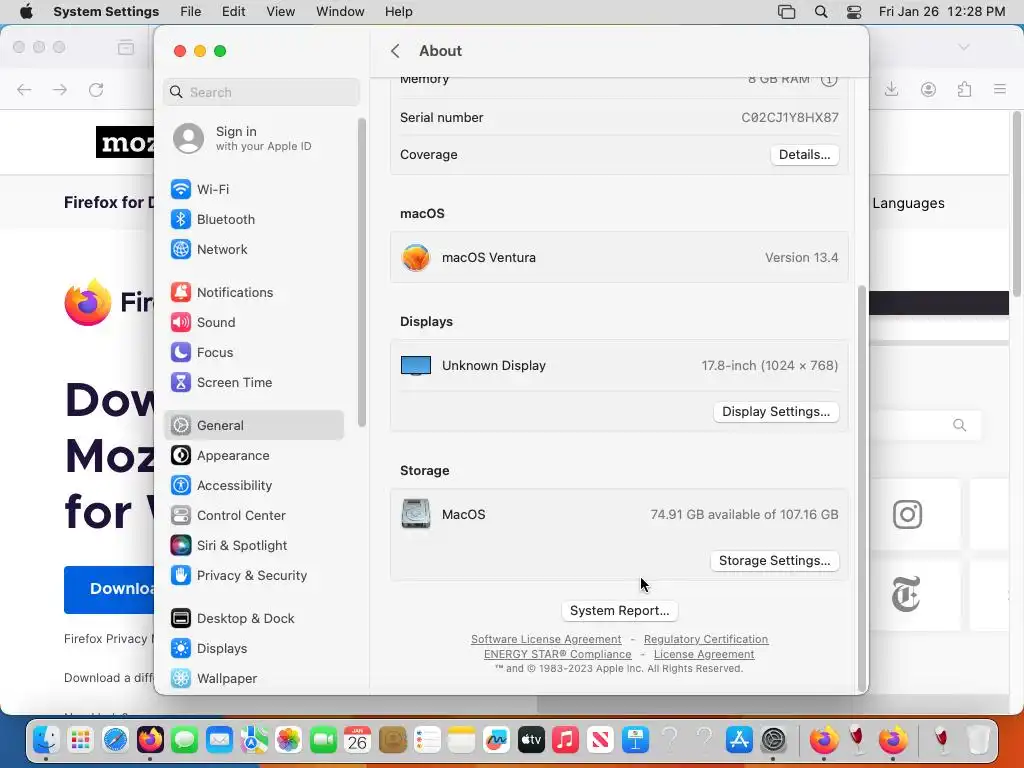Click the macOS Ventura logo icon
1024x768 pixels.
click(416, 258)
